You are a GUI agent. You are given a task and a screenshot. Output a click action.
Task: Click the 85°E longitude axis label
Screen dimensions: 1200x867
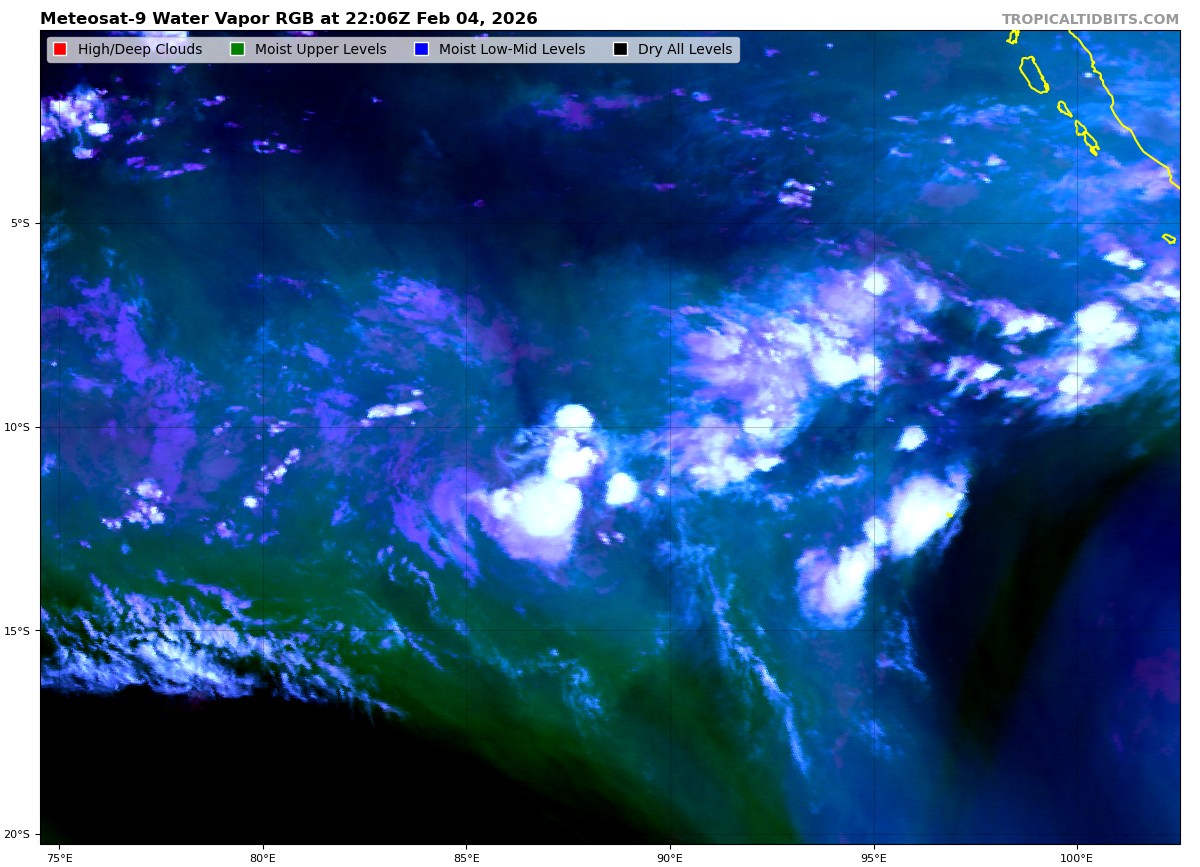(466, 857)
